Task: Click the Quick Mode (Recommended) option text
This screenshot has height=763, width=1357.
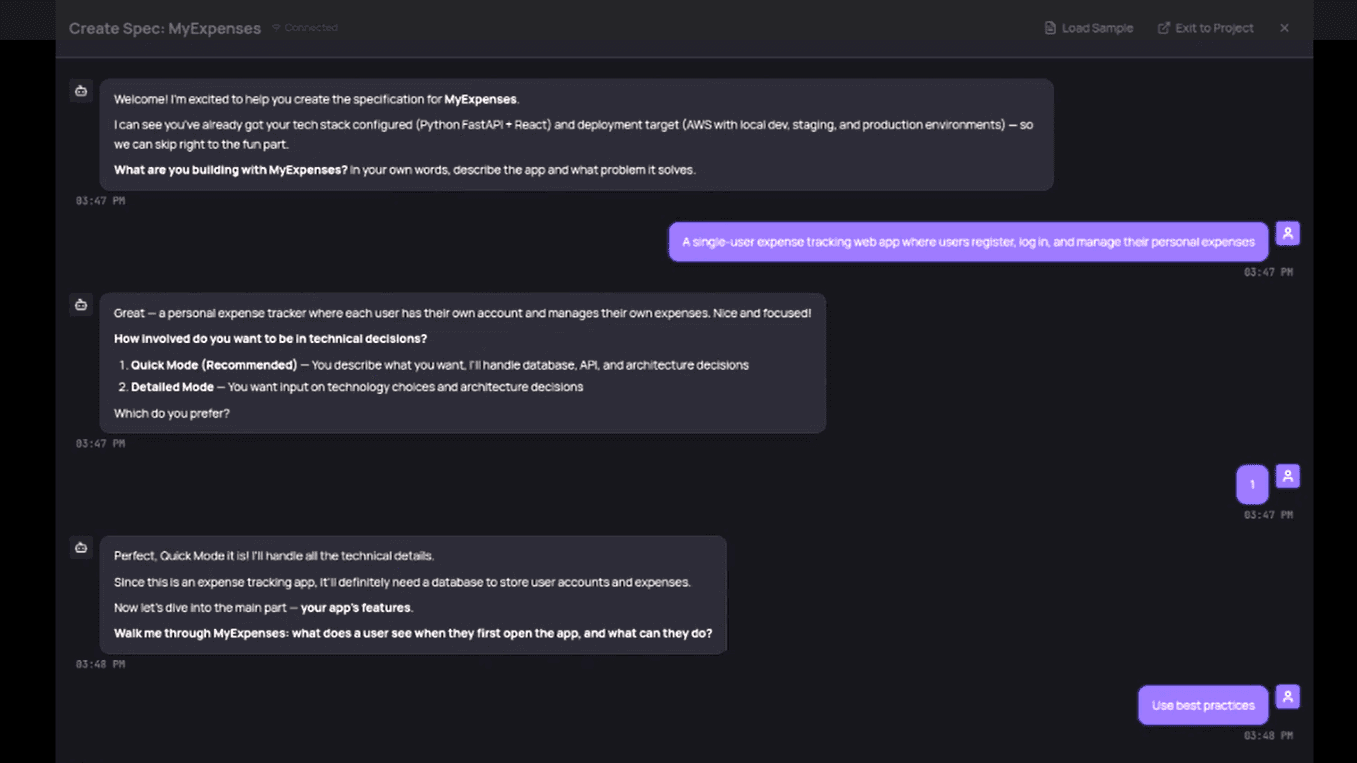Action: [x=214, y=365]
